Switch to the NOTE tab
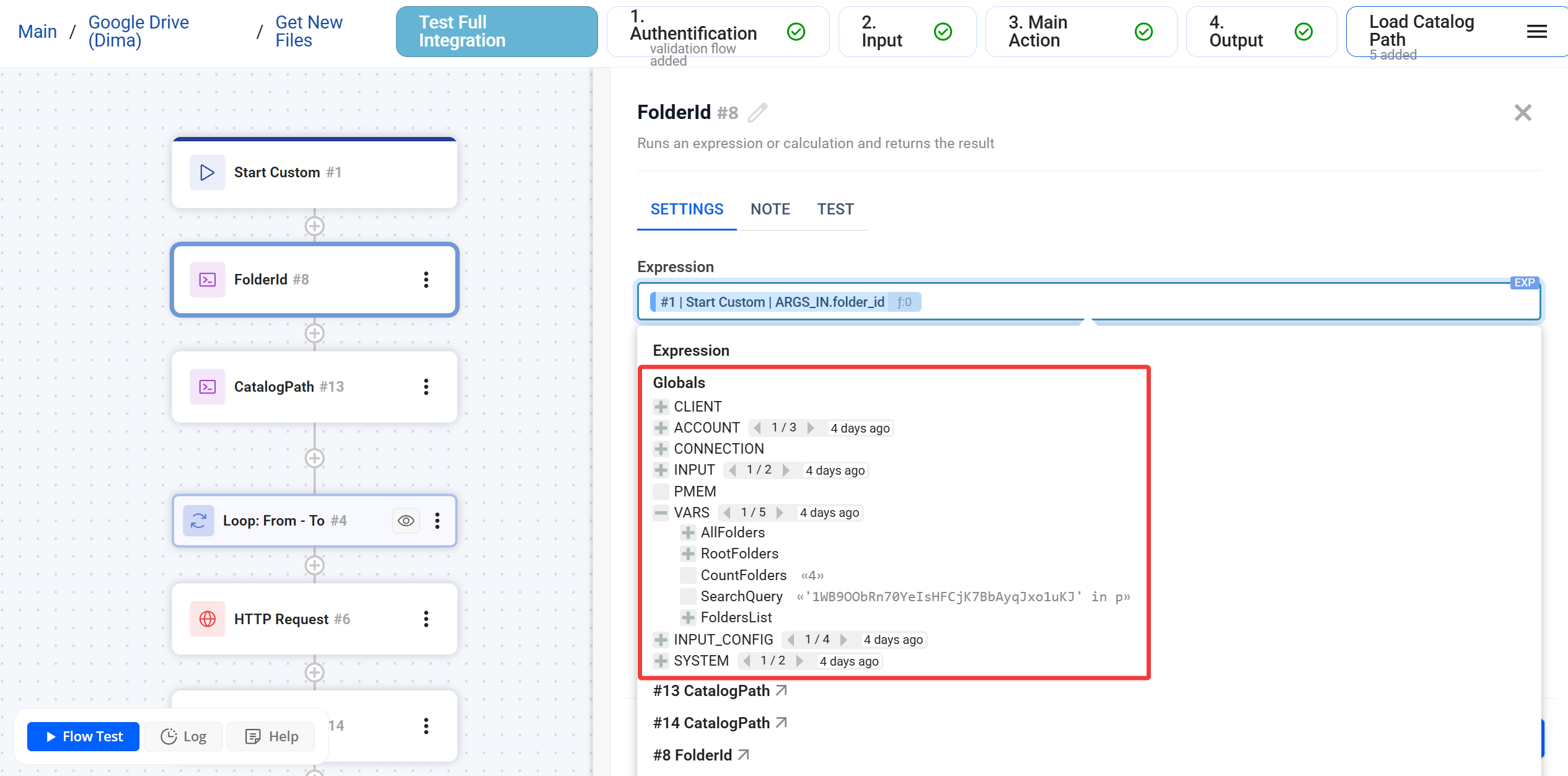 click(770, 209)
